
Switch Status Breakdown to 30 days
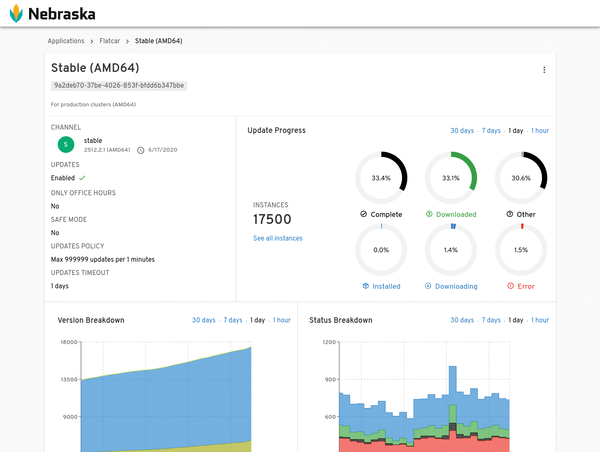462,320
